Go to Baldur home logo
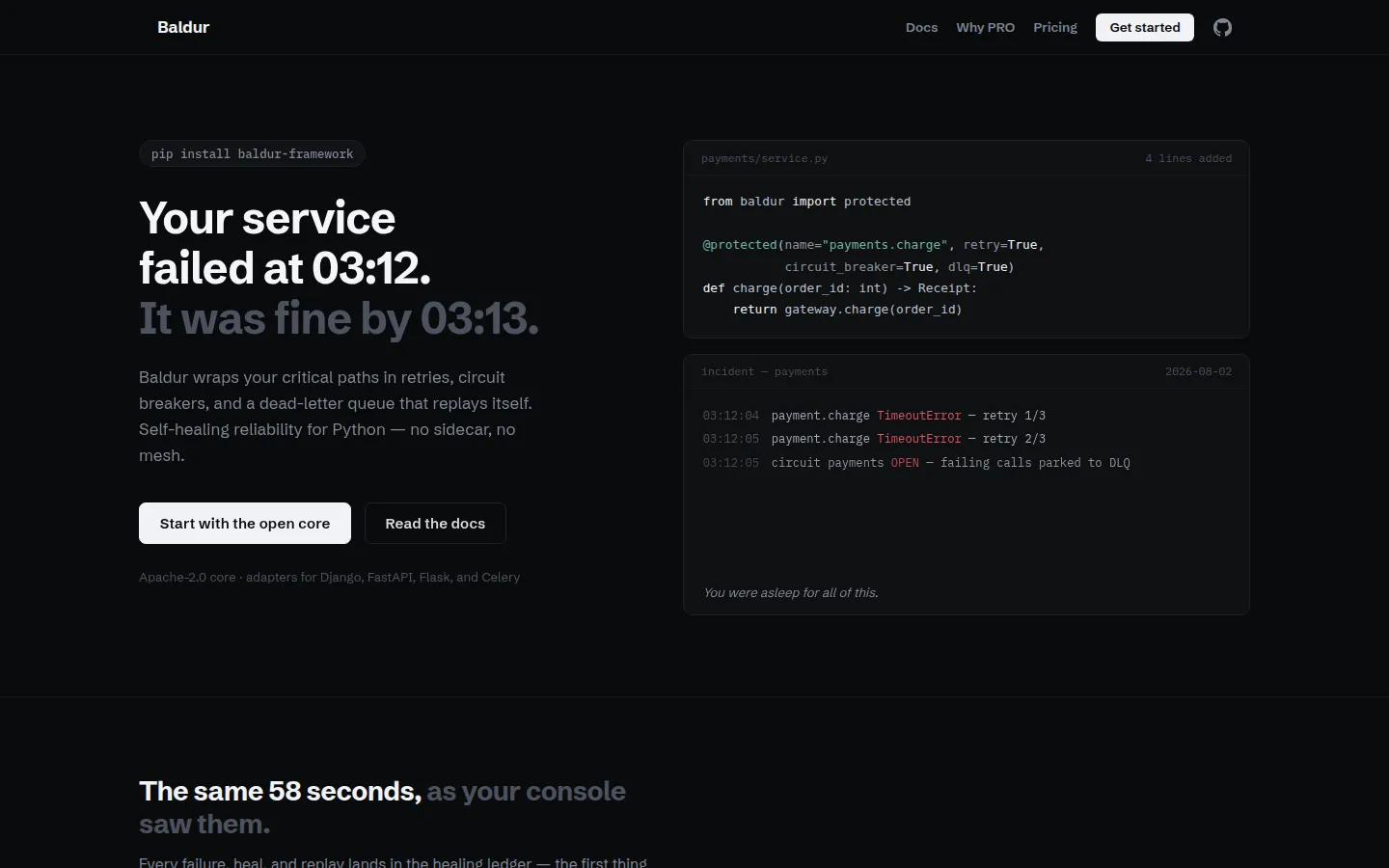The image size is (1389, 868). 183,27
